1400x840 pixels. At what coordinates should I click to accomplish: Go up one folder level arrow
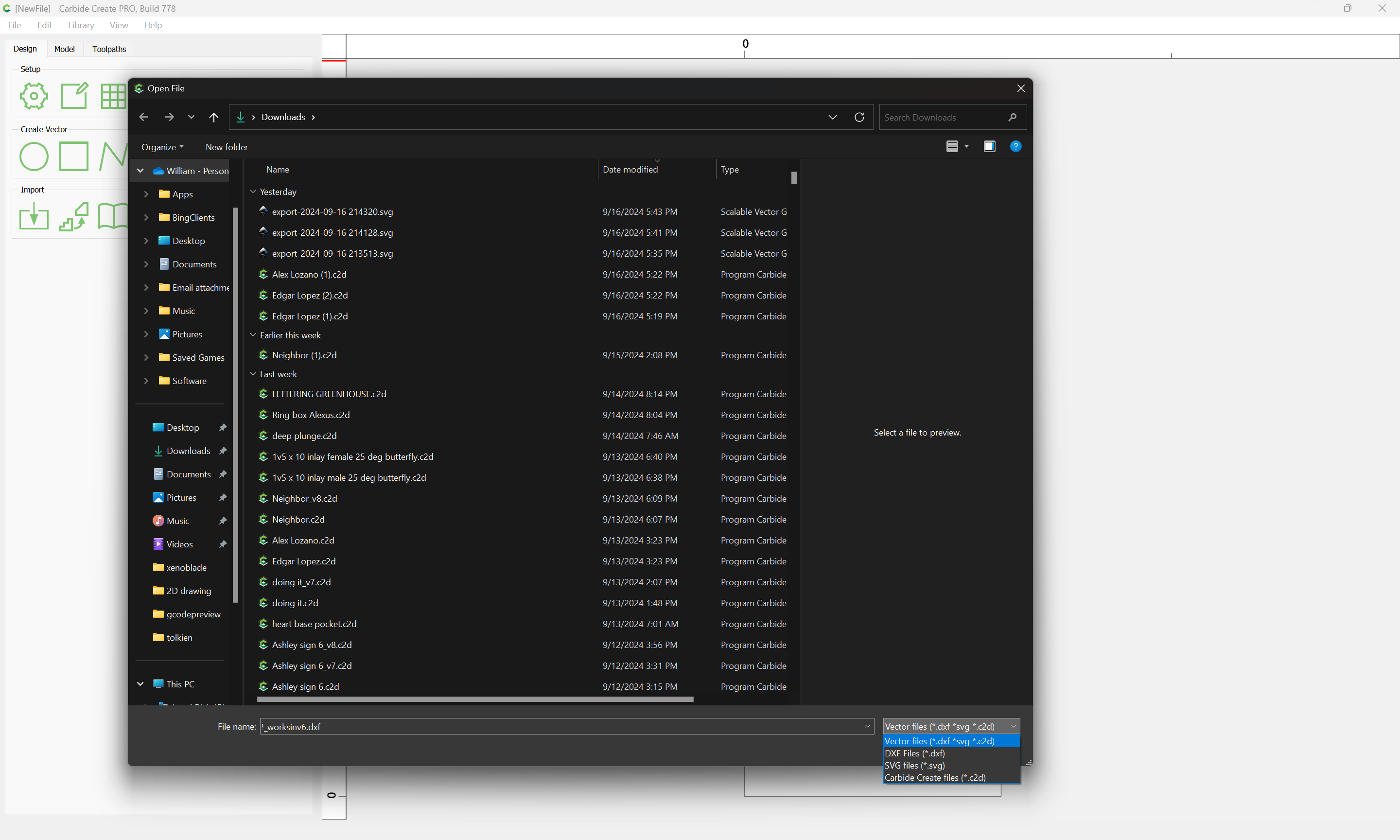[213, 117]
